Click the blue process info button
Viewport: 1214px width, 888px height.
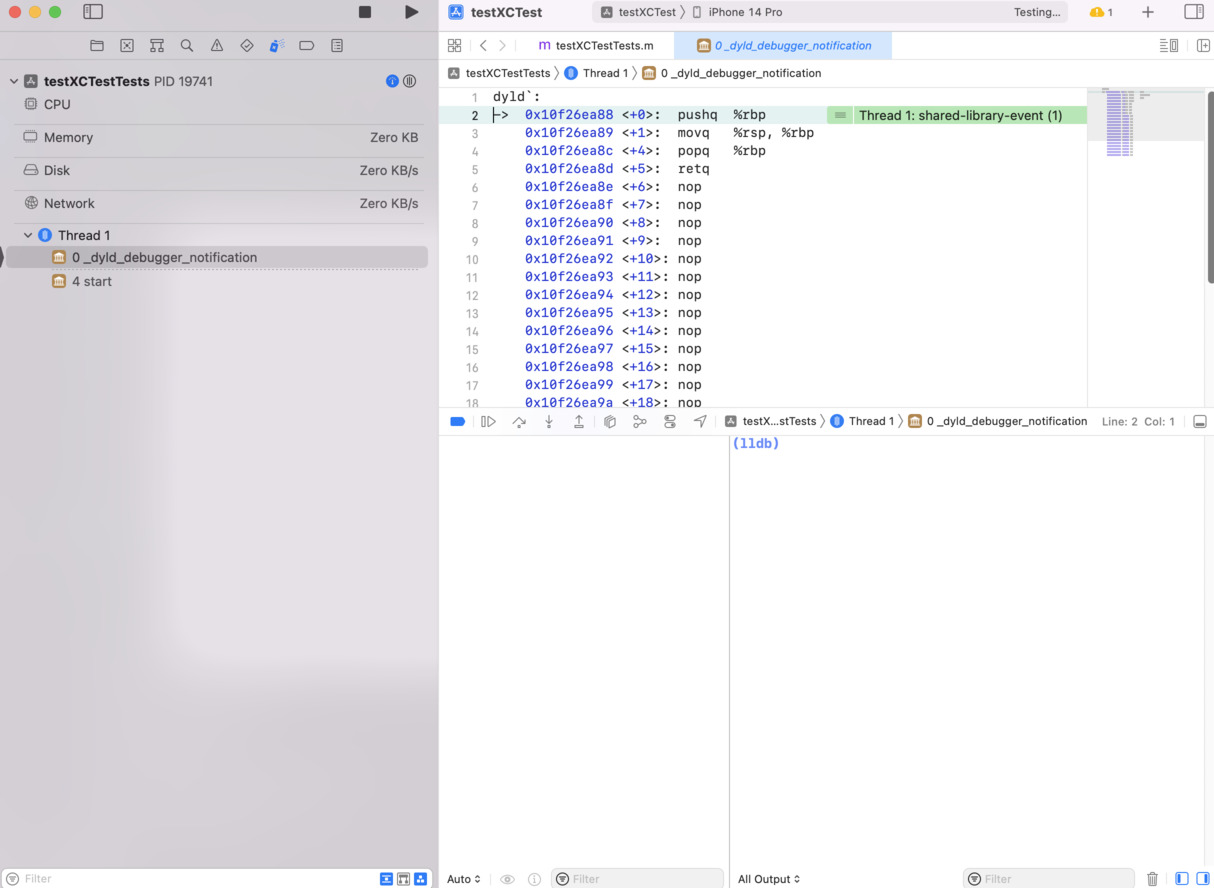point(392,81)
